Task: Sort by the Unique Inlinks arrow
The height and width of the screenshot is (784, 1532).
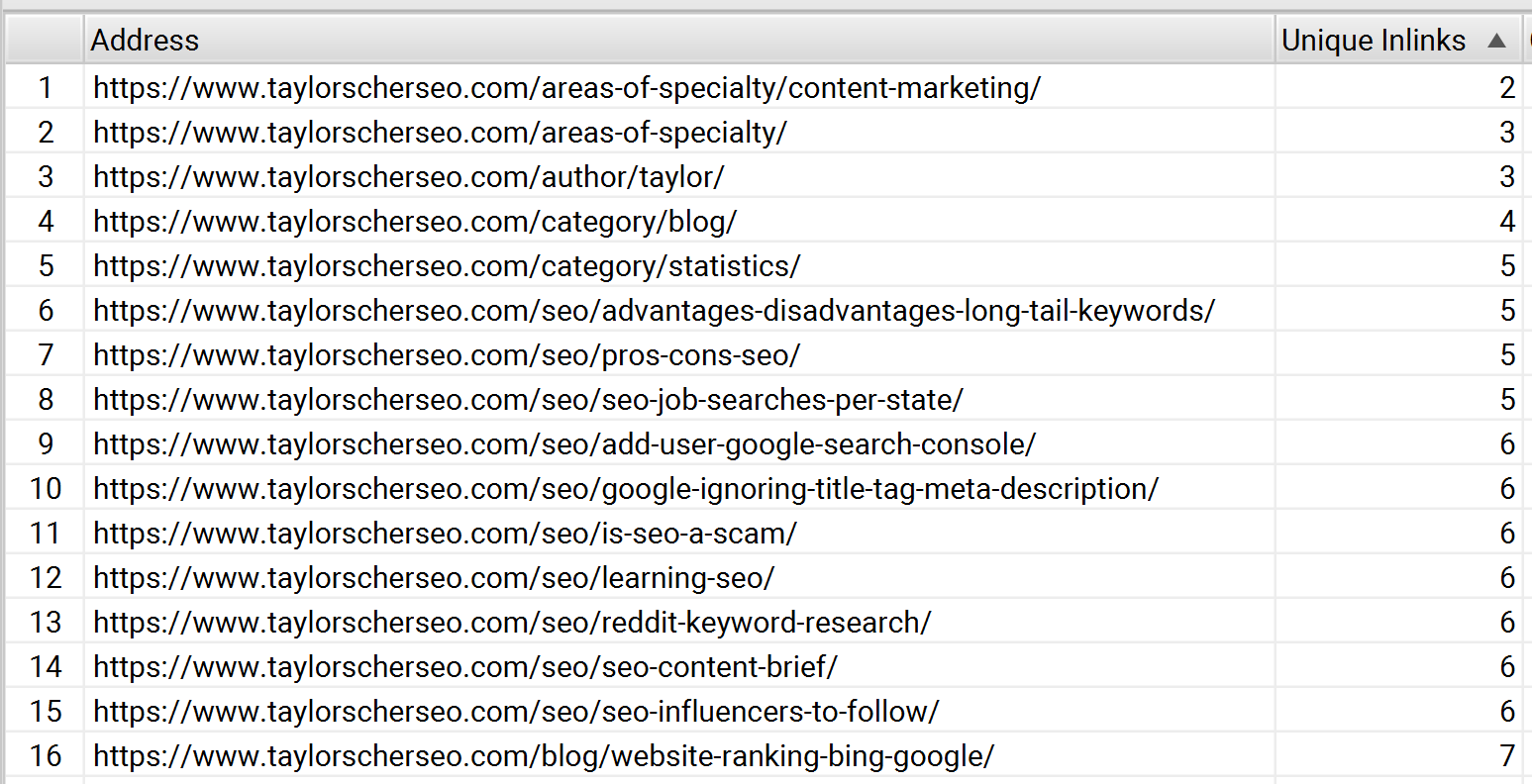Action: coord(1496,41)
